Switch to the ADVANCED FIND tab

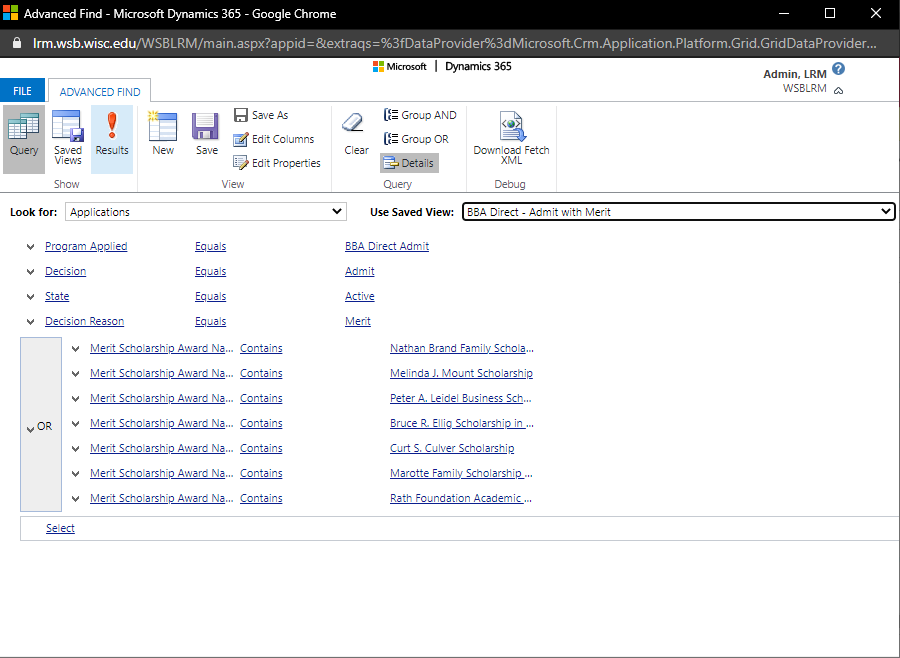(x=100, y=92)
